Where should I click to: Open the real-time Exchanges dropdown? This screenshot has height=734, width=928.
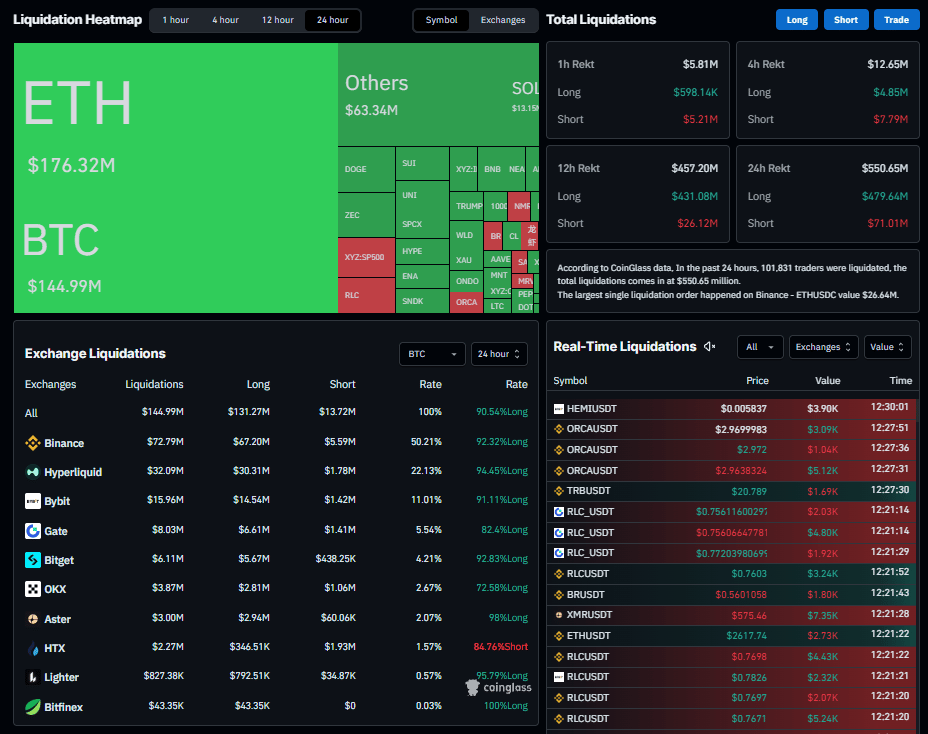[x=823, y=347]
